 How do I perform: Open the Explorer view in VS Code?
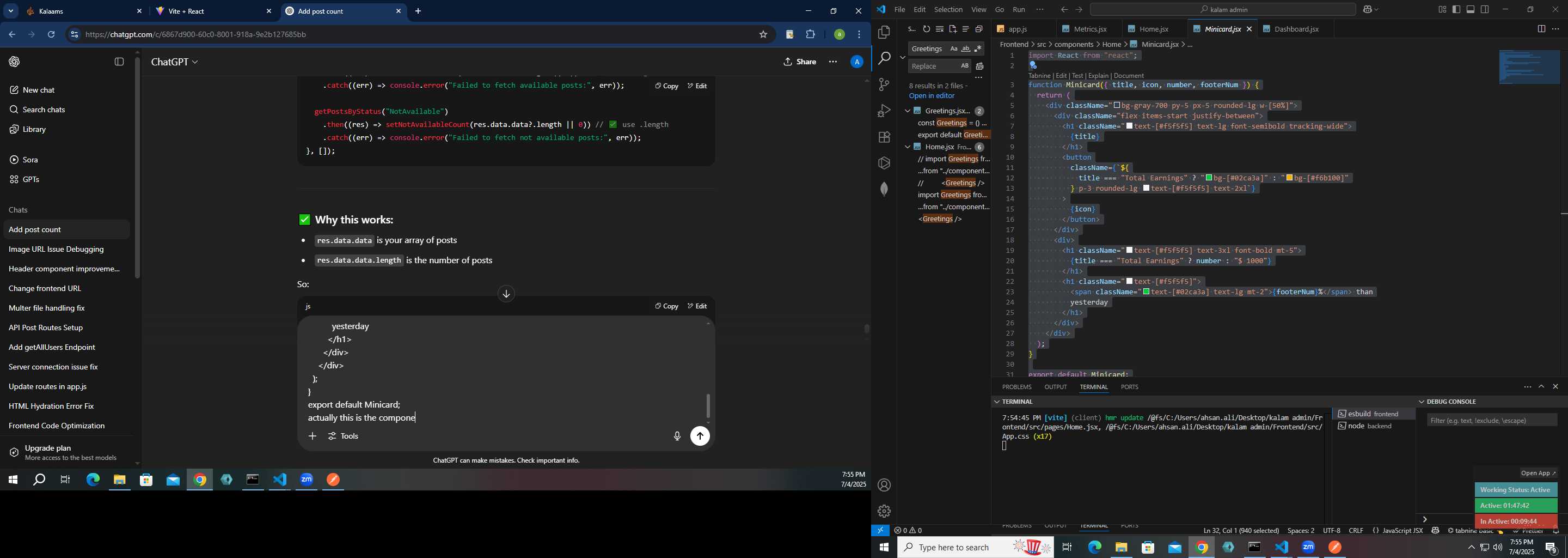884,32
